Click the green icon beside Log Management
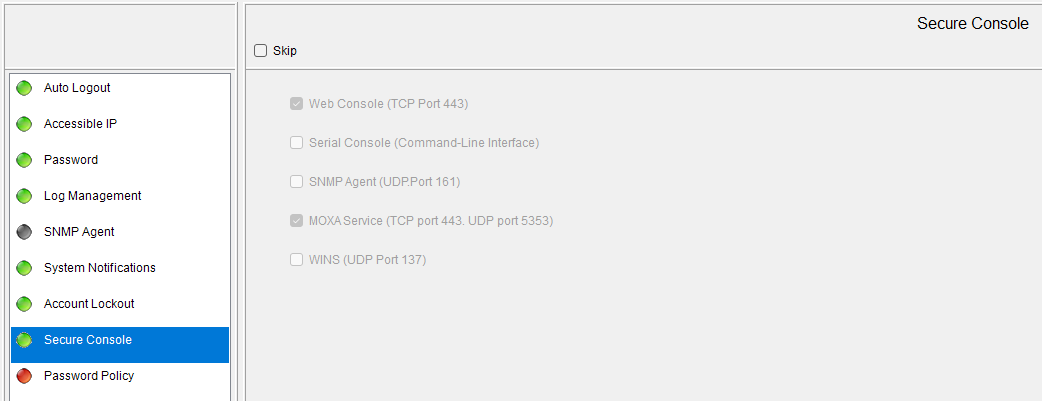The image size is (1042, 401). pos(25,196)
